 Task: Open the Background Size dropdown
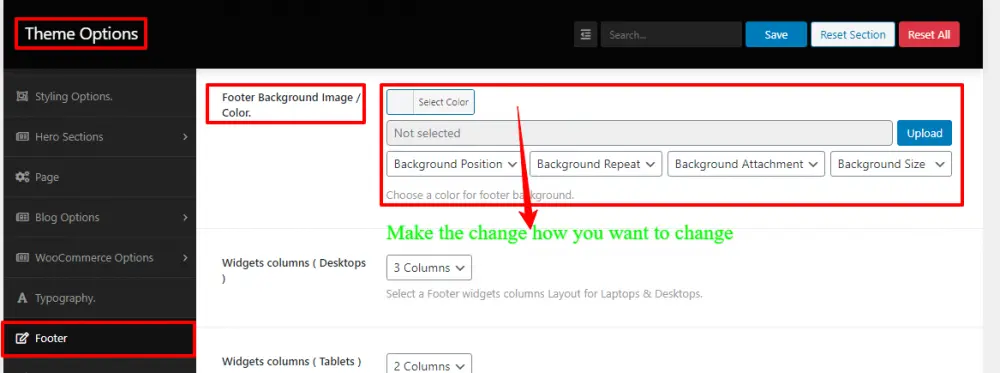(x=891, y=164)
